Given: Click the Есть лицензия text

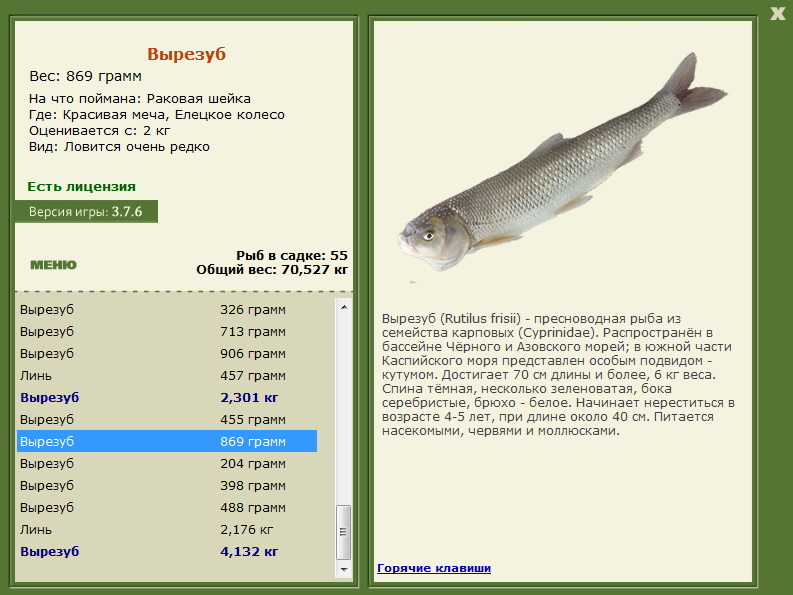Looking at the screenshot, I should tap(81, 187).
